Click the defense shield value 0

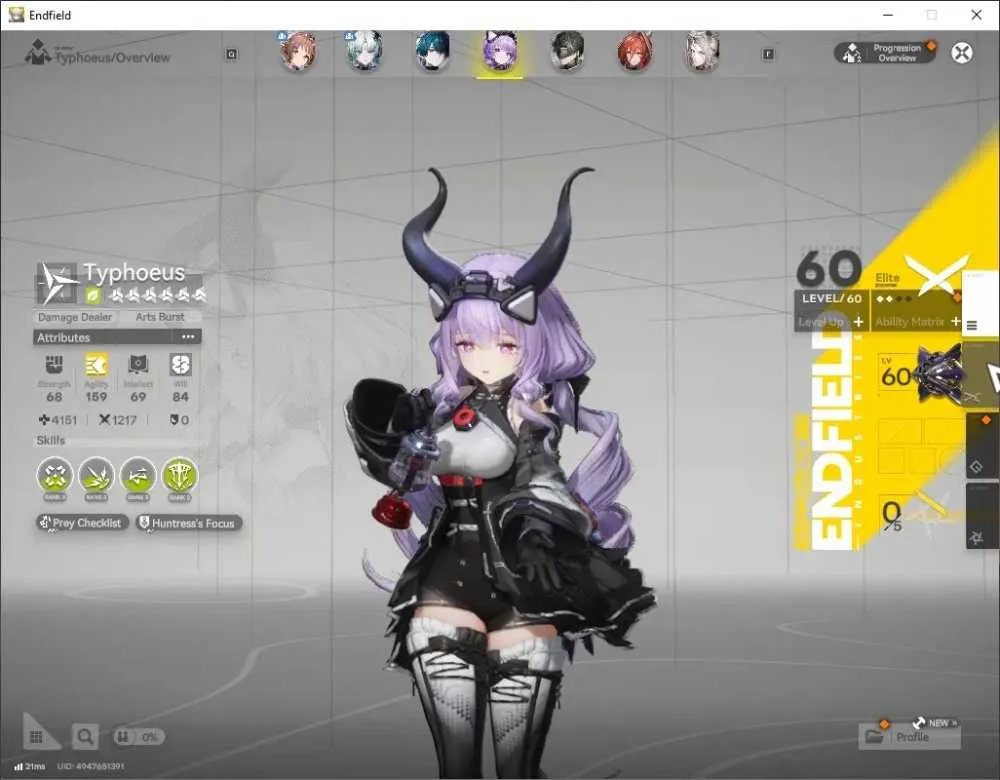179,420
